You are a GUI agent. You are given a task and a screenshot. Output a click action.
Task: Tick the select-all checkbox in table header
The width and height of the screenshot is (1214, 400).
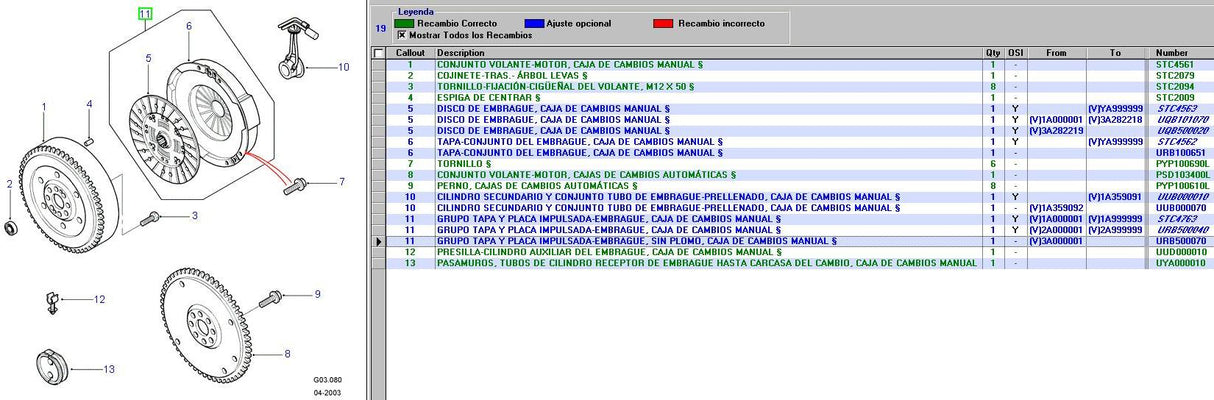[378, 53]
